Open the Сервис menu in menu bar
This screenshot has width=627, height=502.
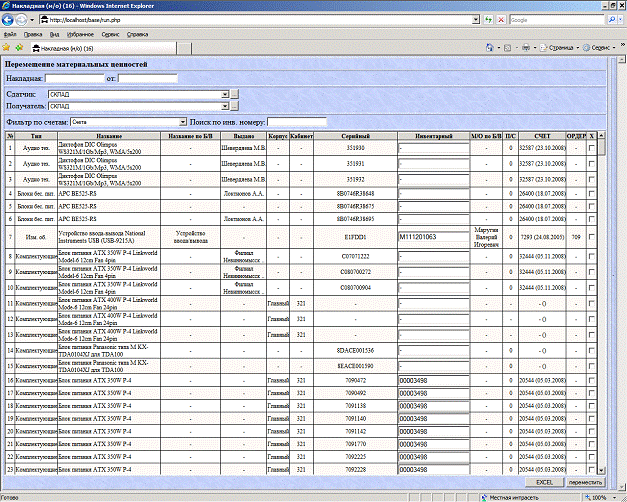click(x=110, y=33)
